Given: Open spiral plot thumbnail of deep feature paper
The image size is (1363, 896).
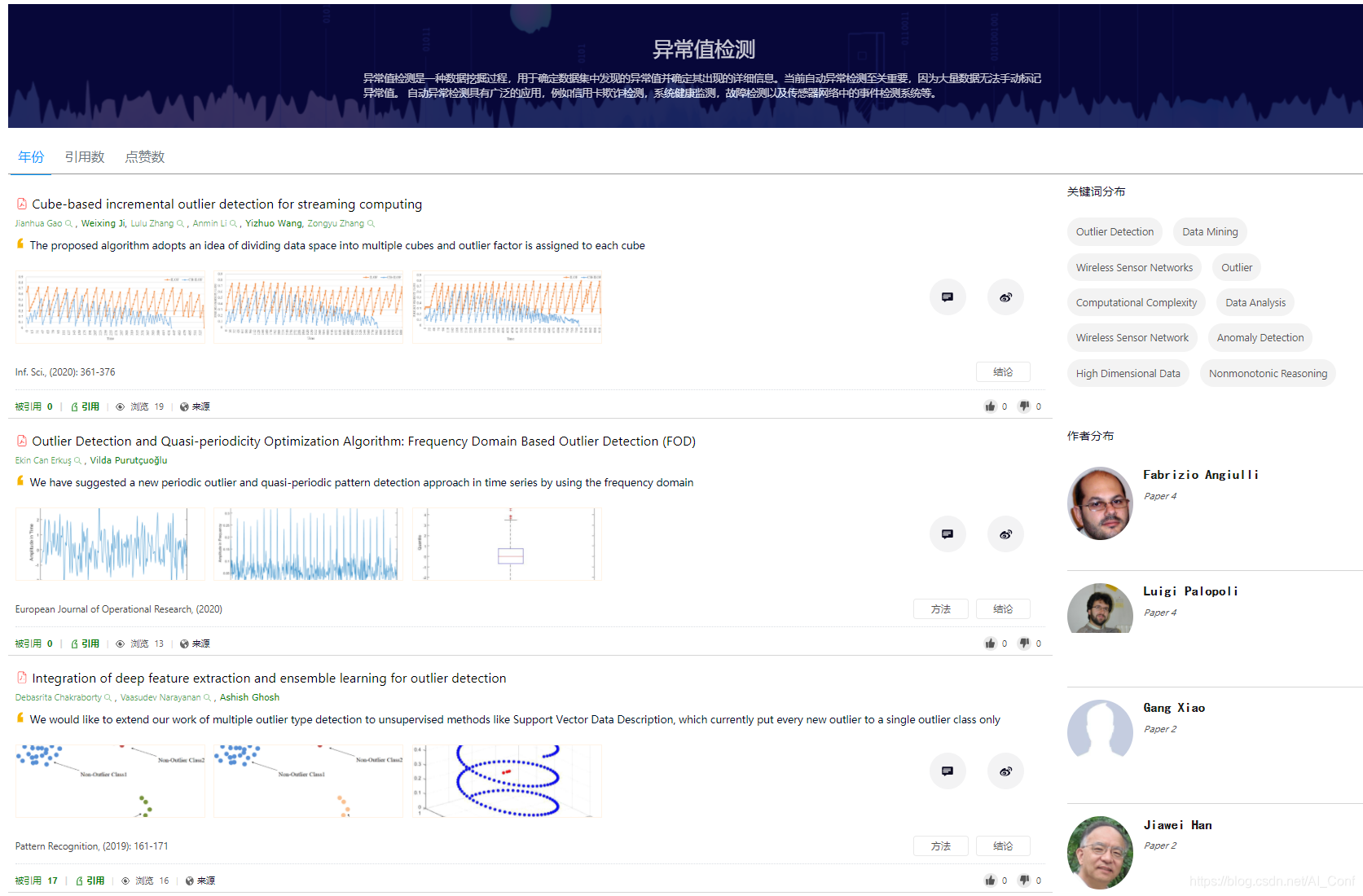Looking at the screenshot, I should pos(507,781).
